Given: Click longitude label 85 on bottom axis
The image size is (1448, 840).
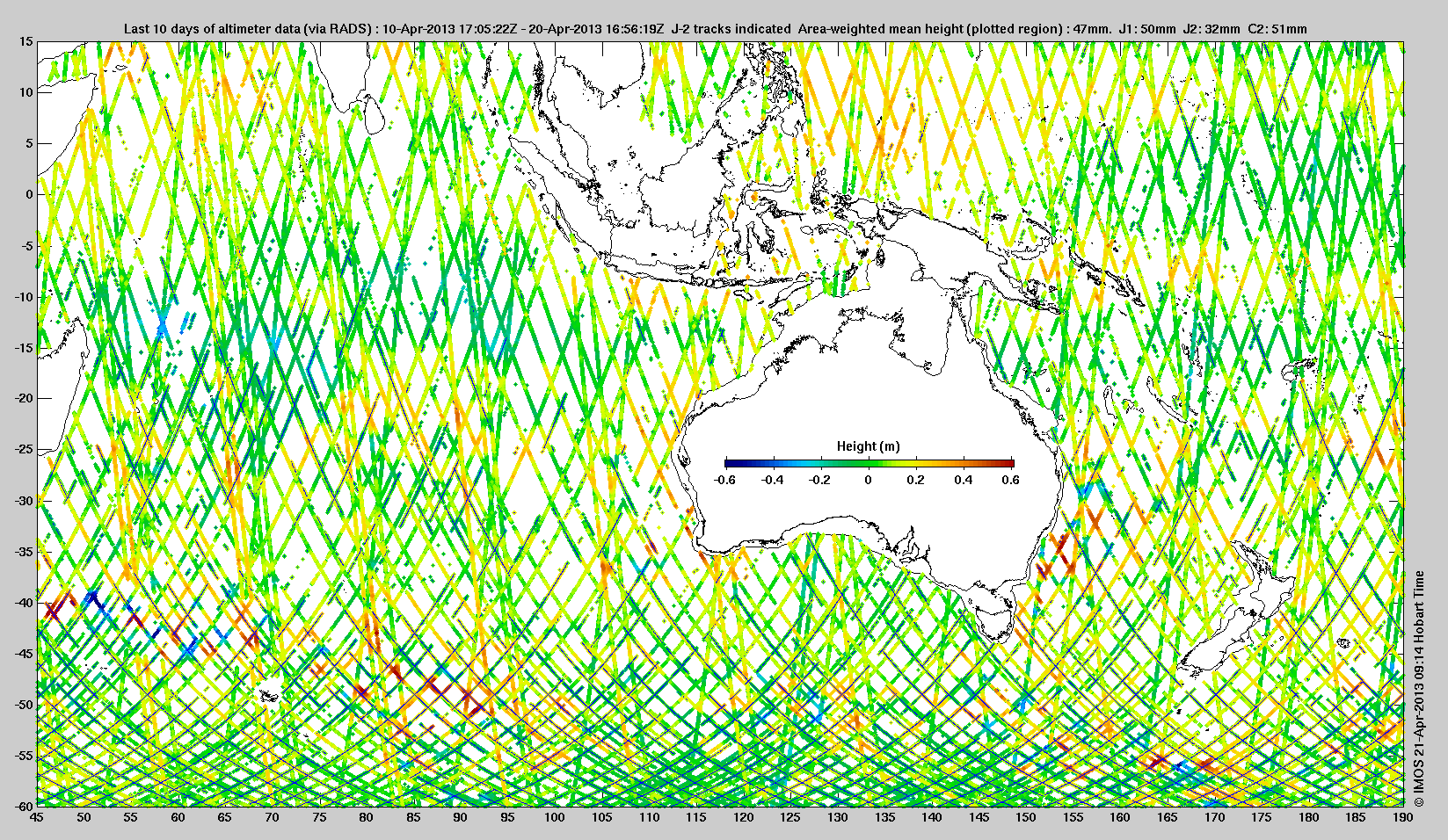Looking at the screenshot, I should [413, 817].
